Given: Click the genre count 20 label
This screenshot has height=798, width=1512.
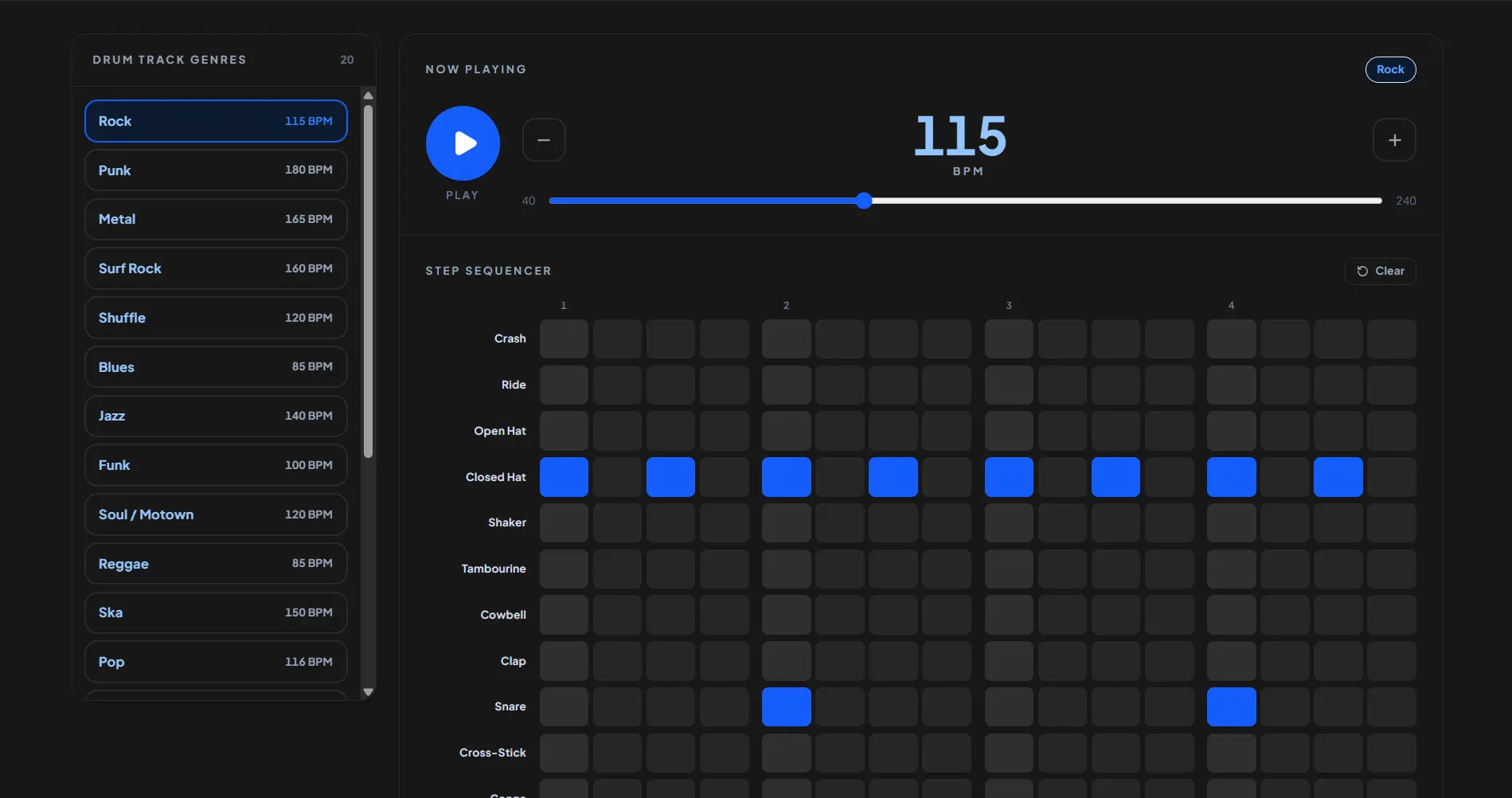Looking at the screenshot, I should pyautogui.click(x=347, y=60).
